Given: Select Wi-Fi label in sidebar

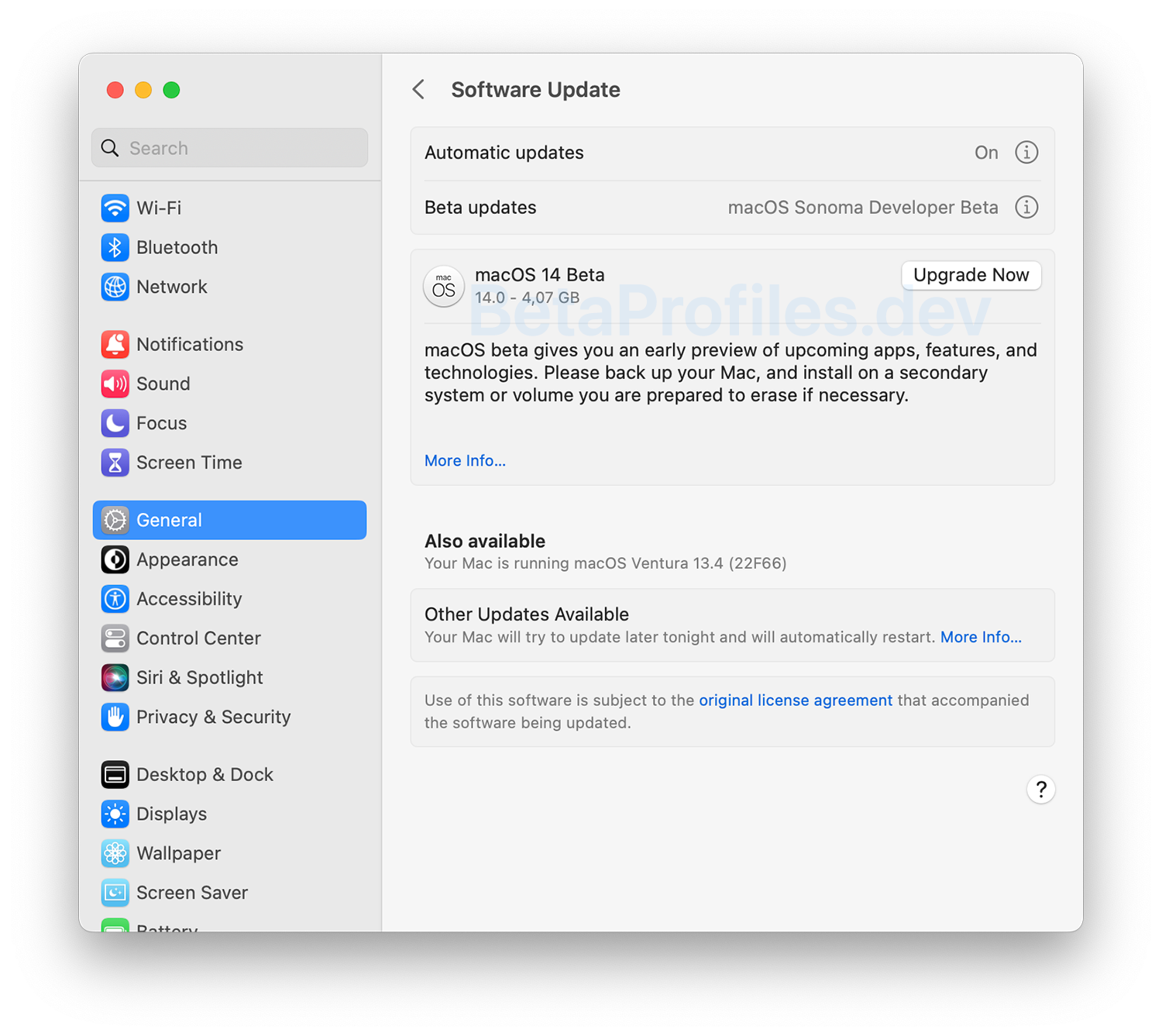Looking at the screenshot, I should tap(159, 208).
